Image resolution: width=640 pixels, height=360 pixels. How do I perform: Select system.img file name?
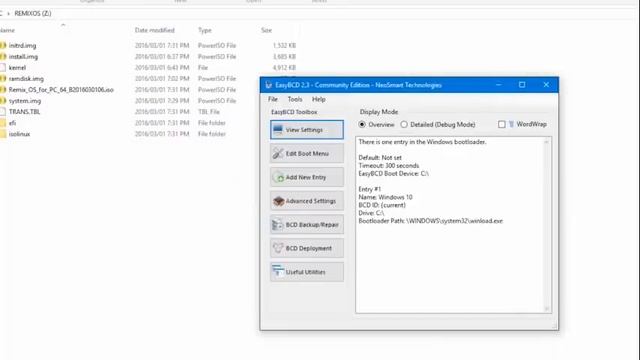[x=25, y=100]
